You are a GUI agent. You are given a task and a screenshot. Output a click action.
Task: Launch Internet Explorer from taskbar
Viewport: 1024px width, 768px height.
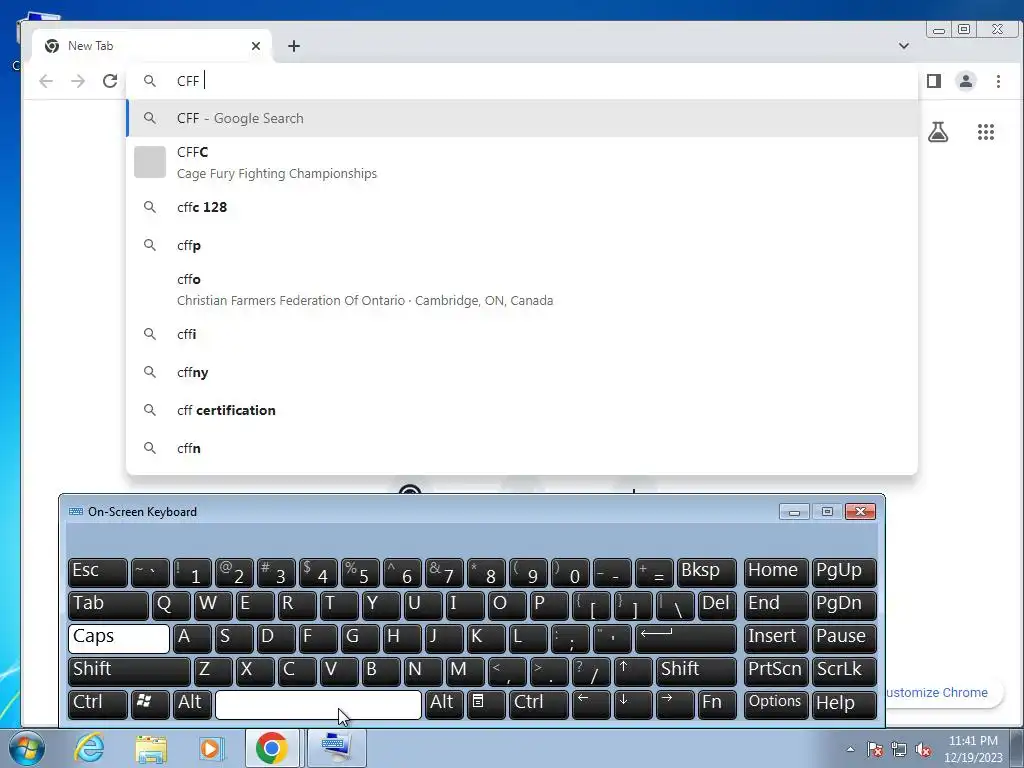tap(89, 748)
